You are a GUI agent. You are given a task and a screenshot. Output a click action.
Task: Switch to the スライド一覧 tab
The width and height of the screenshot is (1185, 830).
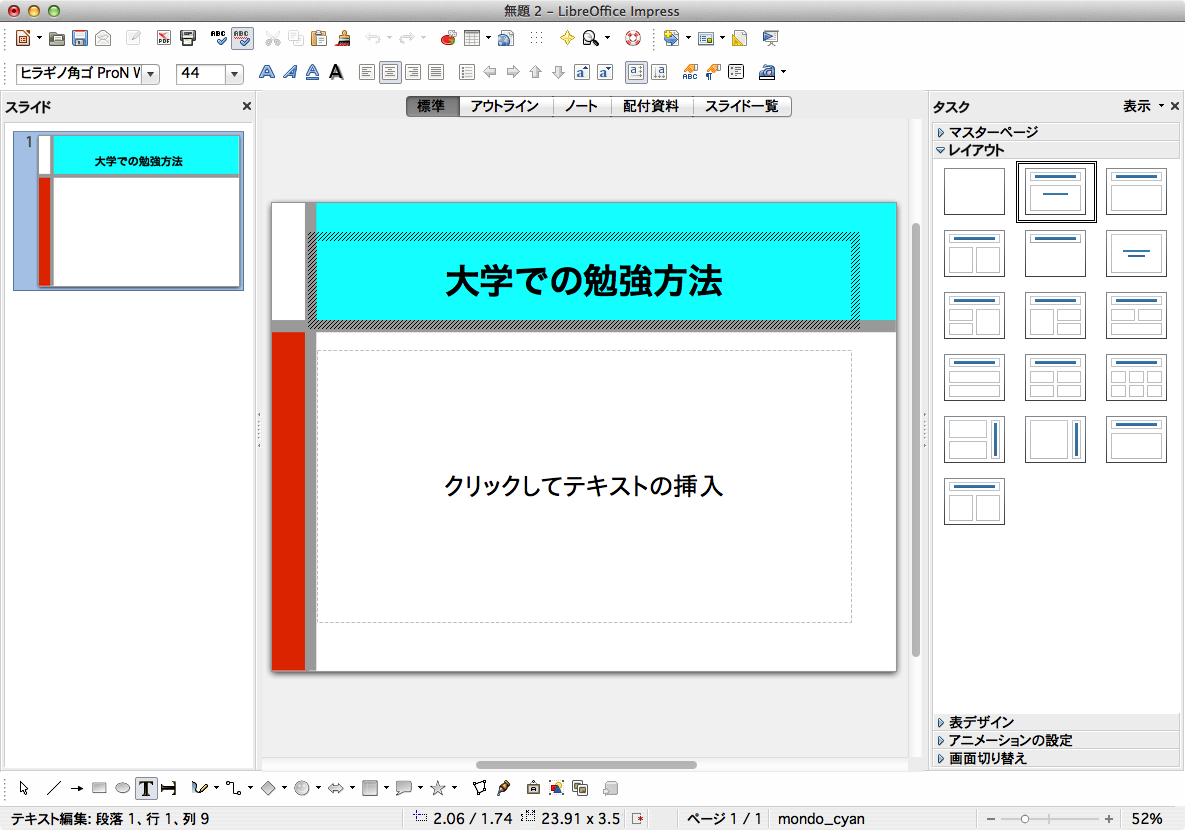click(x=741, y=106)
